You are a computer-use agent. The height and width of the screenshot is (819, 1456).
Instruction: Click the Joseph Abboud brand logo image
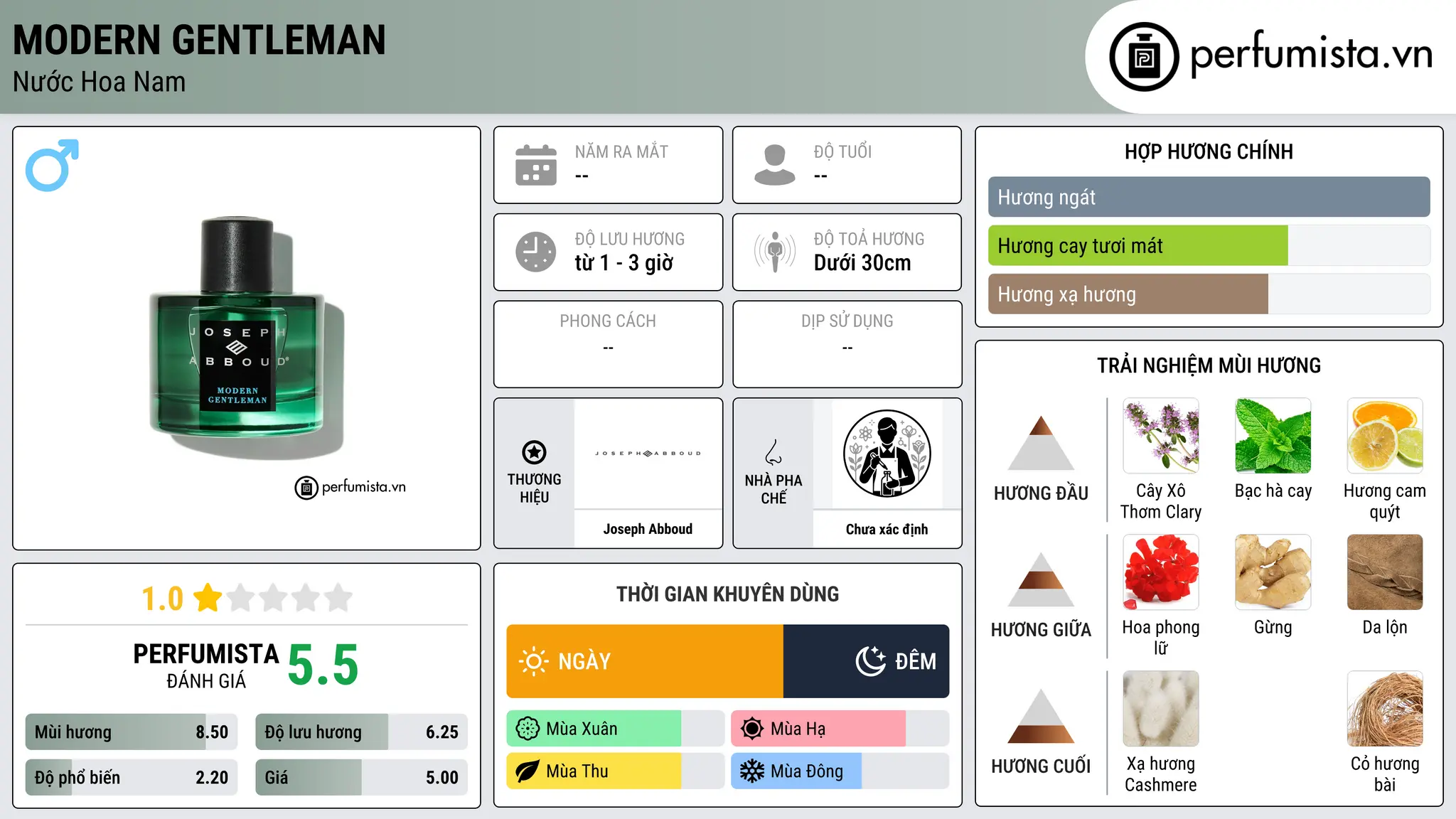coord(648,453)
